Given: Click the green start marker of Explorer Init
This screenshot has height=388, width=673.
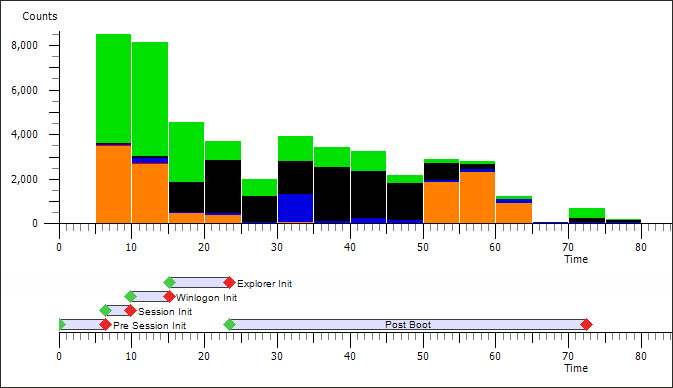Looking at the screenshot, I should pyautogui.click(x=170, y=282).
